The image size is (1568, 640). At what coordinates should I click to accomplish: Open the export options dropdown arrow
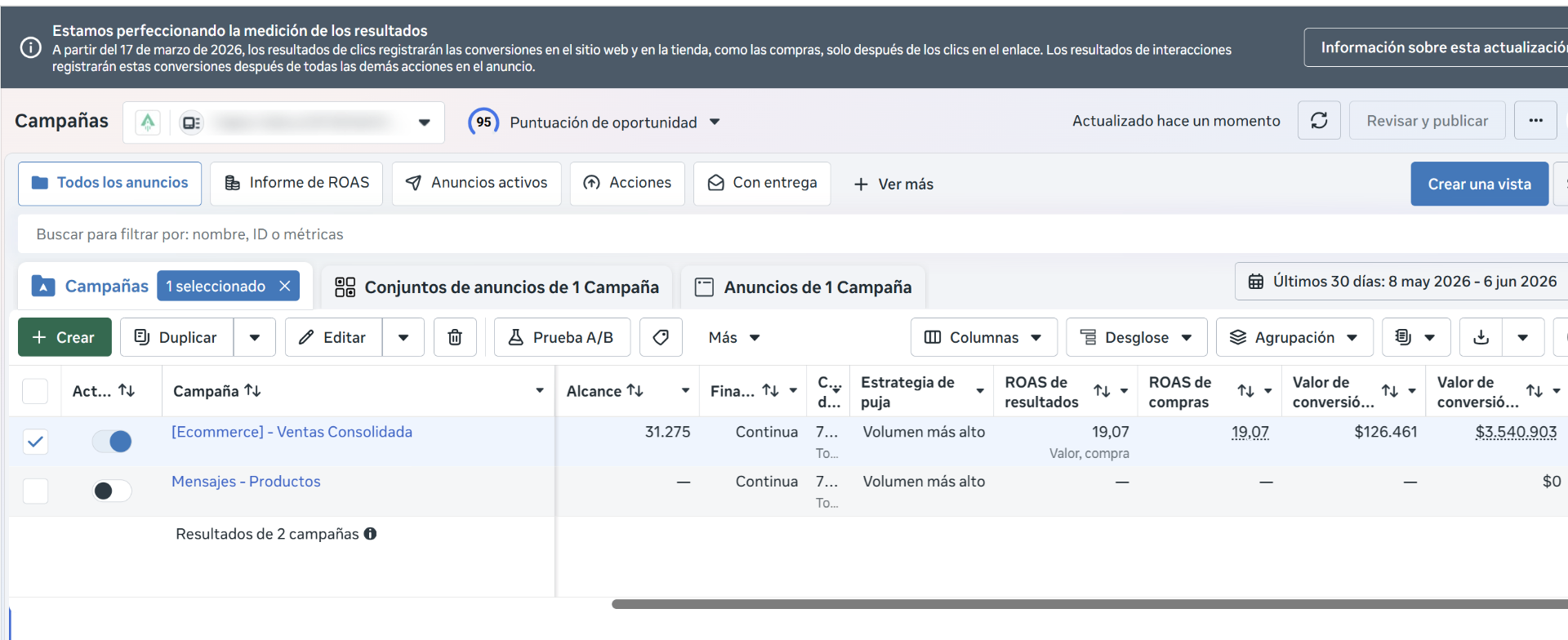tap(1523, 337)
